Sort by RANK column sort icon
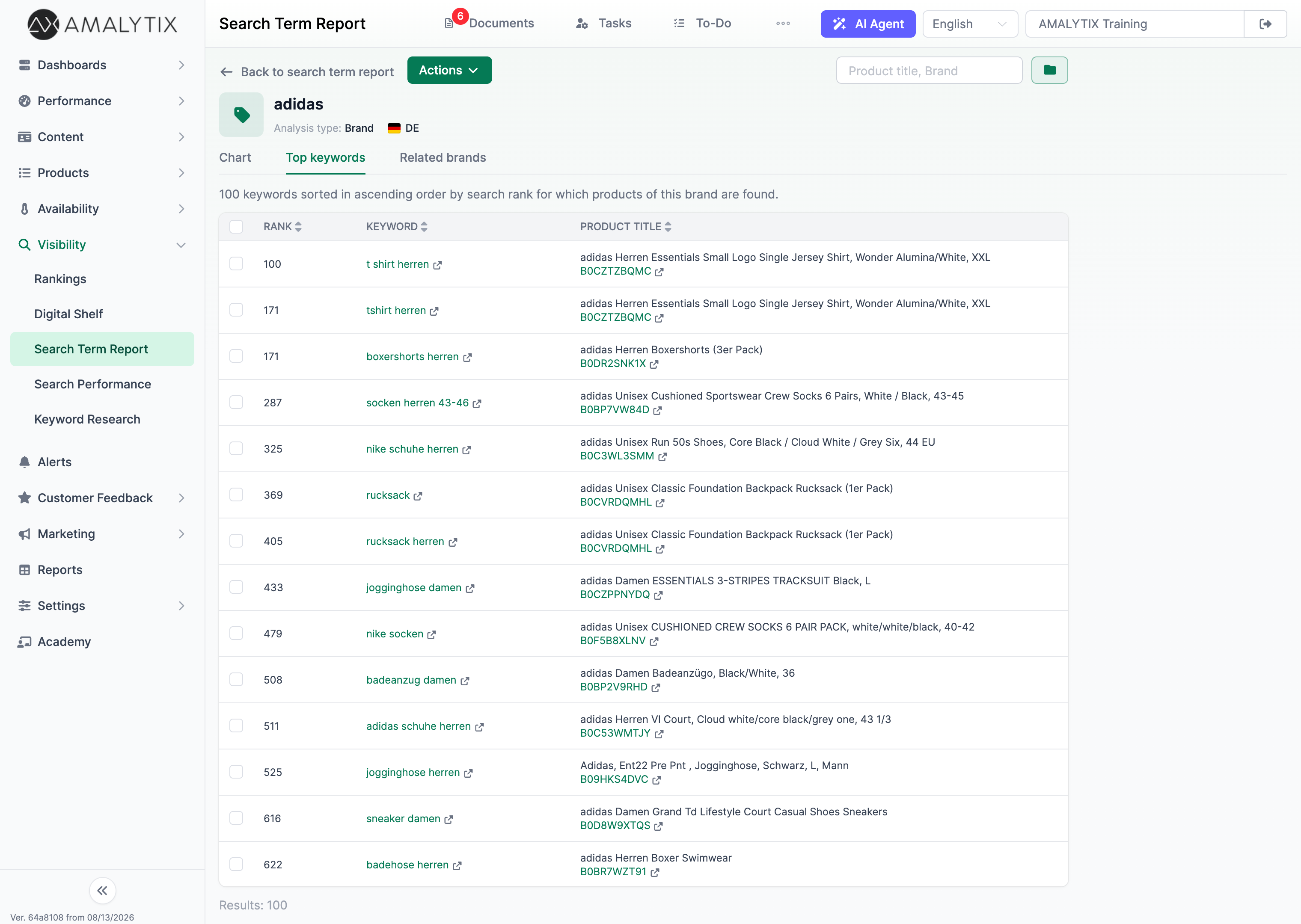1301x924 pixels. pyautogui.click(x=298, y=226)
